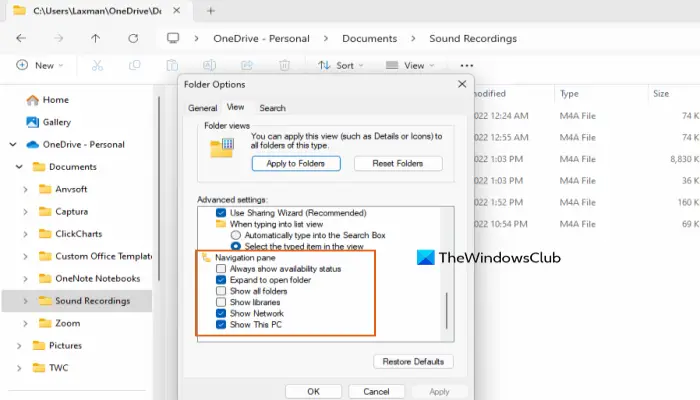The height and width of the screenshot is (400, 700).
Task: Uncheck Expand to open folder
Action: coord(221,280)
